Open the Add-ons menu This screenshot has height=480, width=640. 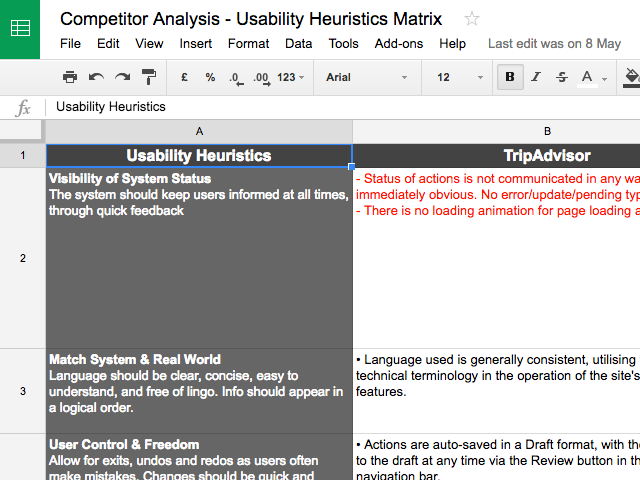399,43
